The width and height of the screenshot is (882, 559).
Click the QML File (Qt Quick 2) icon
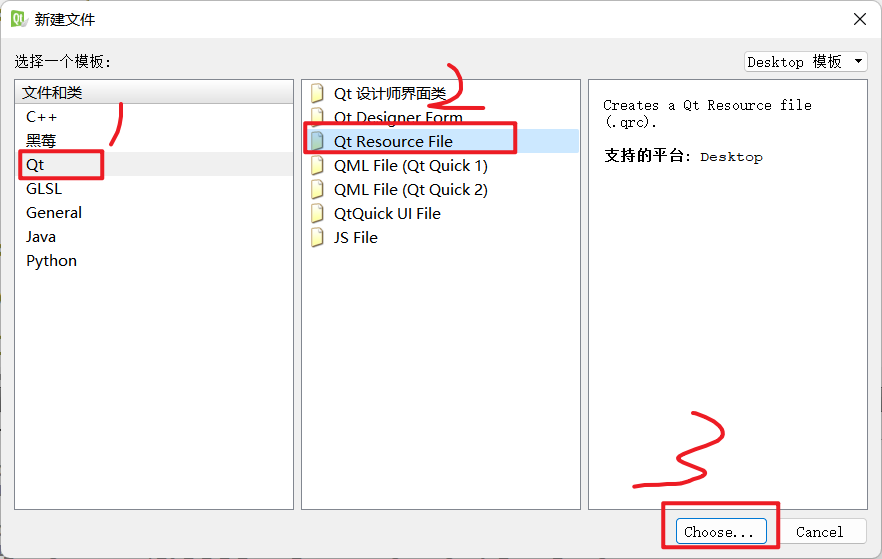tap(318, 190)
